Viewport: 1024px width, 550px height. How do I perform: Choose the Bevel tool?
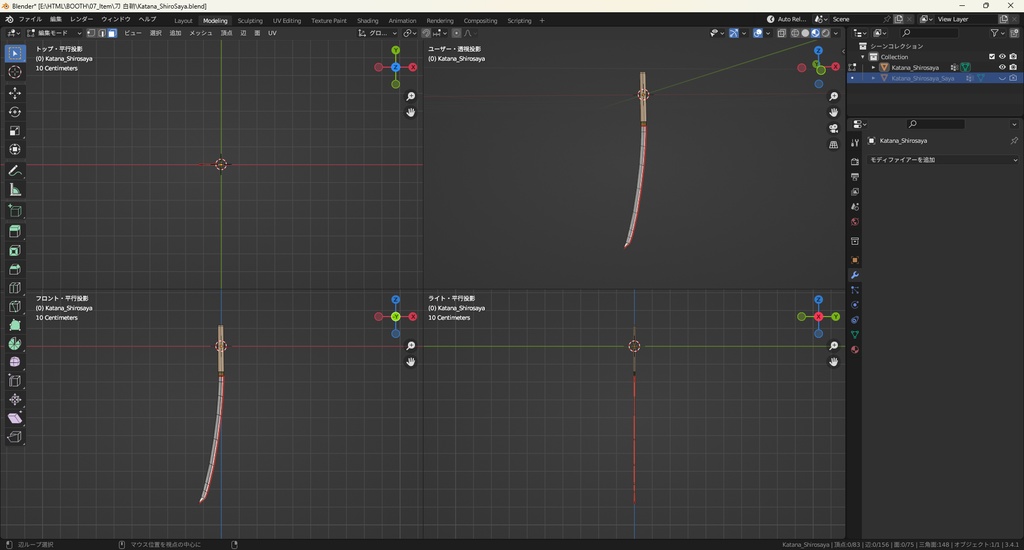pyautogui.click(x=15, y=269)
